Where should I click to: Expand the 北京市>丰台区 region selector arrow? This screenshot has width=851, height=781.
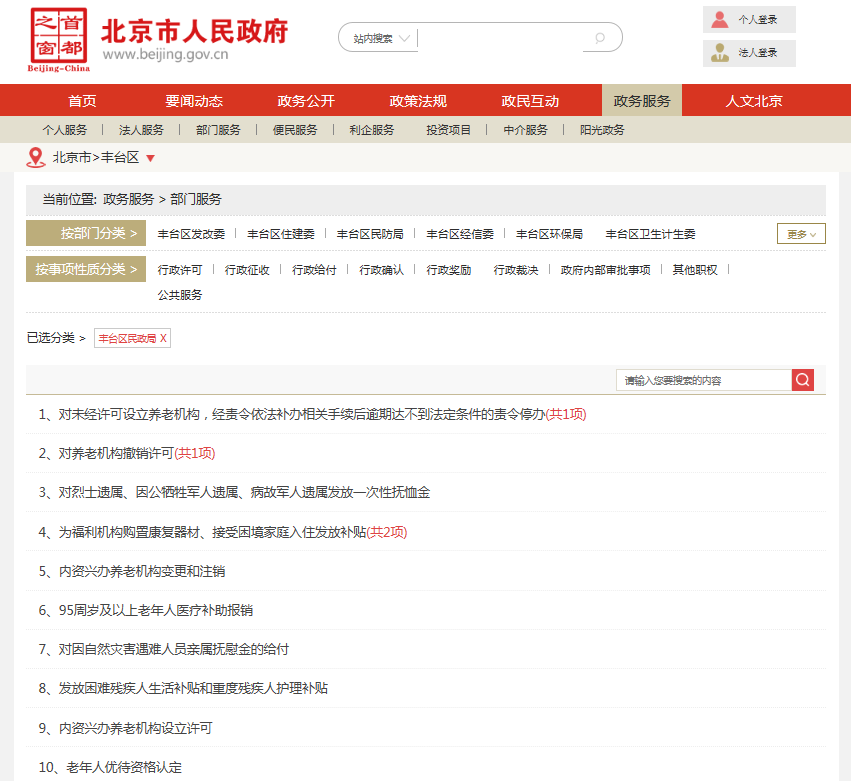(150, 158)
